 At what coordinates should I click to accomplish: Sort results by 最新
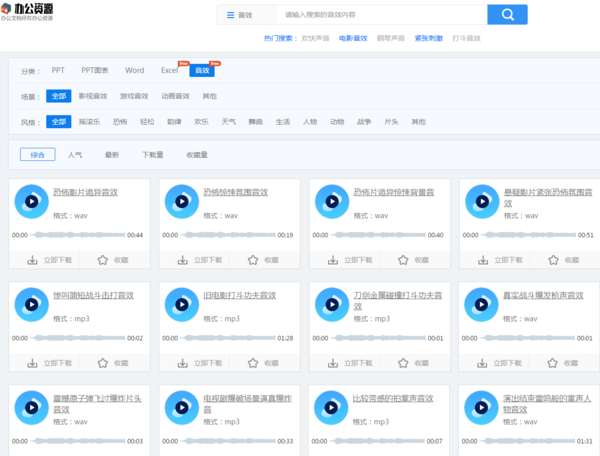(112, 155)
